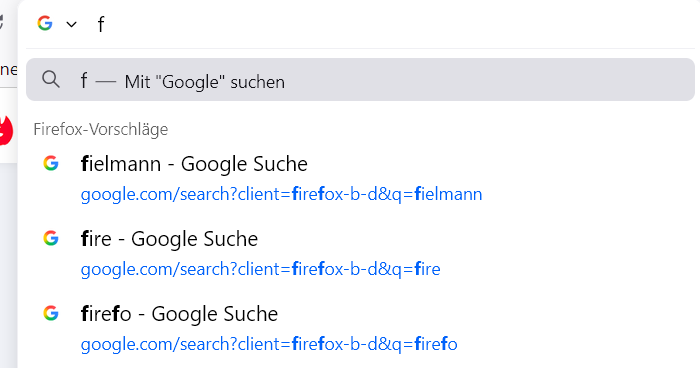Expand the search engine chevron dropdown
This screenshot has width=700, height=368.
(x=71, y=24)
